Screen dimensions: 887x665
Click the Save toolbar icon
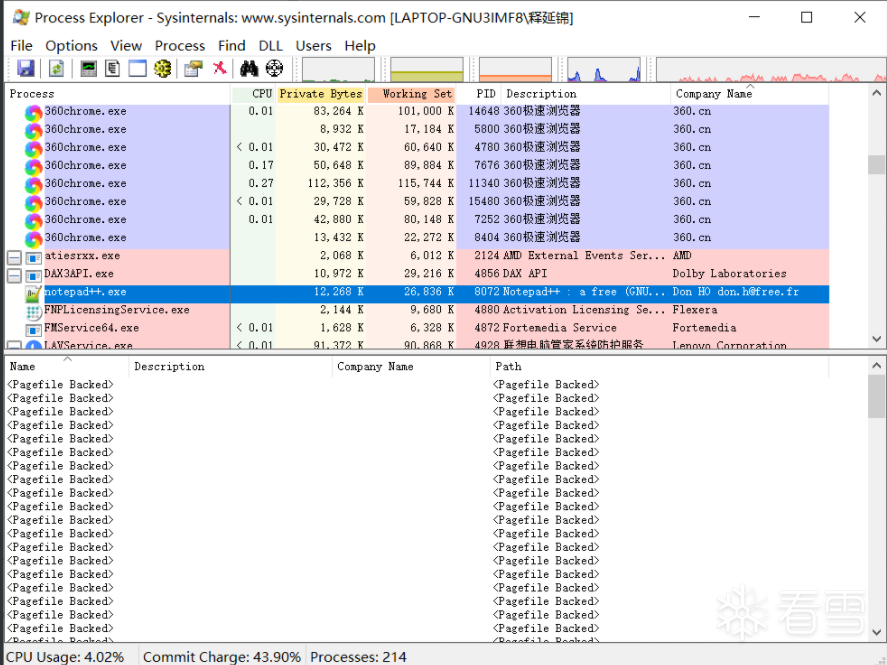point(26,68)
